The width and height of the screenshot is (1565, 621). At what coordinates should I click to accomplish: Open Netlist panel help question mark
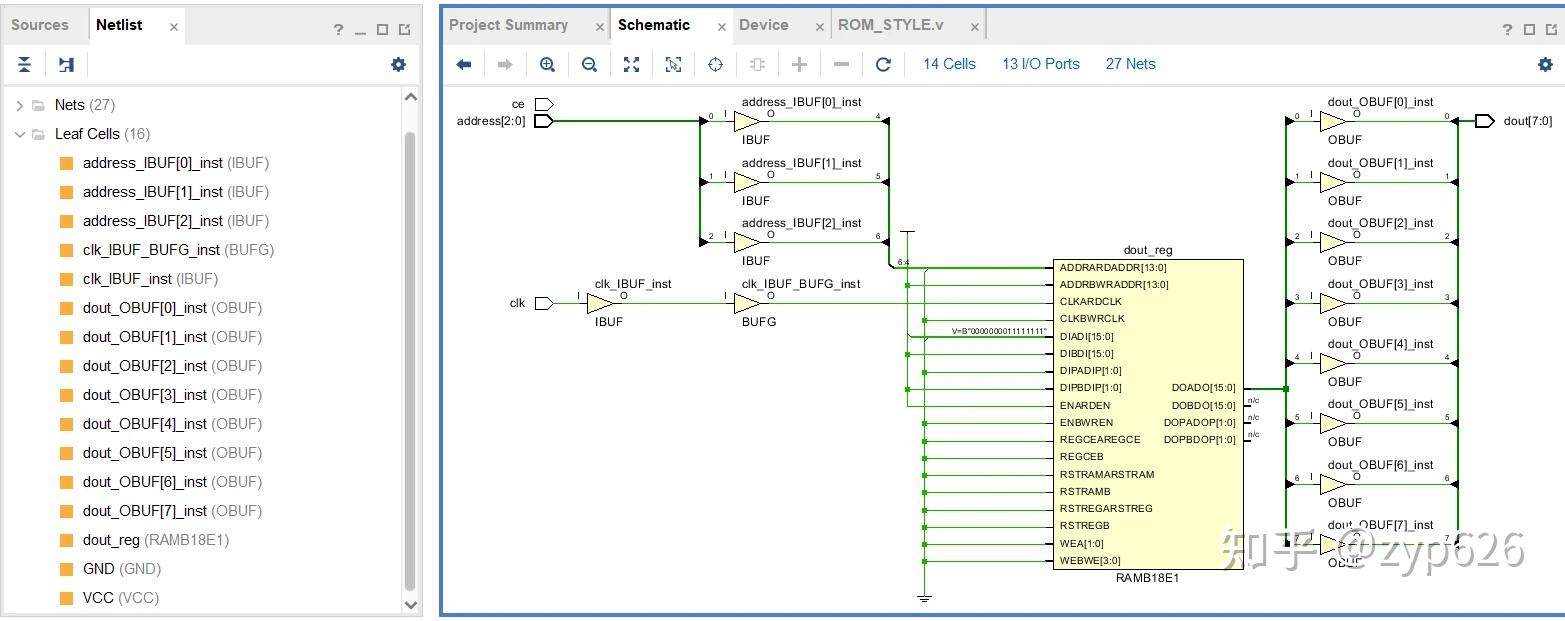coord(338,29)
